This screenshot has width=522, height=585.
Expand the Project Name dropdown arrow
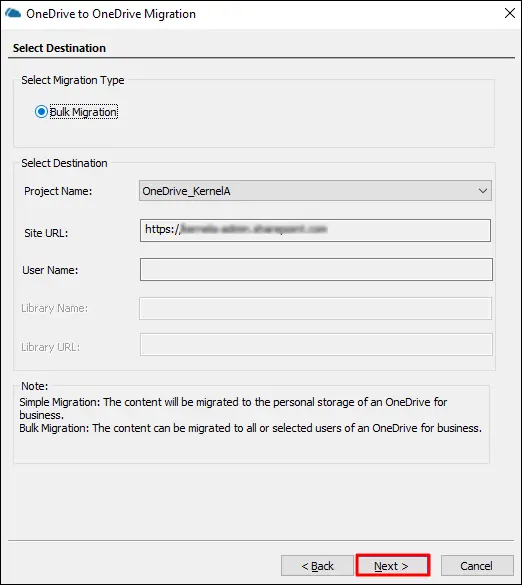coord(482,191)
